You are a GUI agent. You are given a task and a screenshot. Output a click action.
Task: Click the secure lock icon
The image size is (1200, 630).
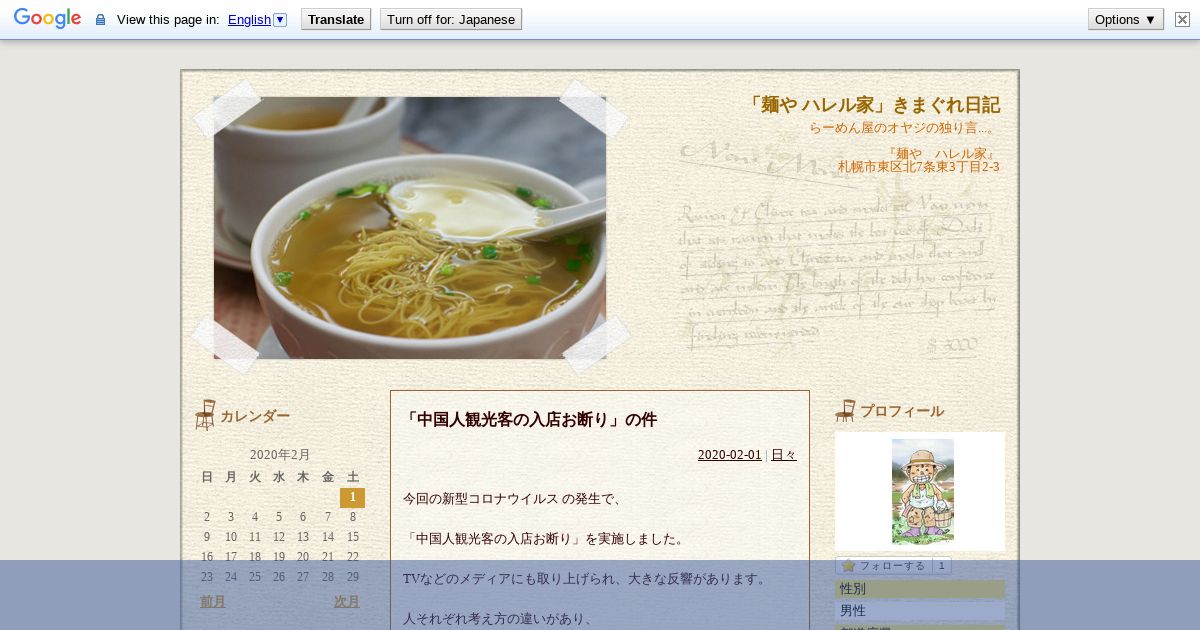[x=100, y=19]
